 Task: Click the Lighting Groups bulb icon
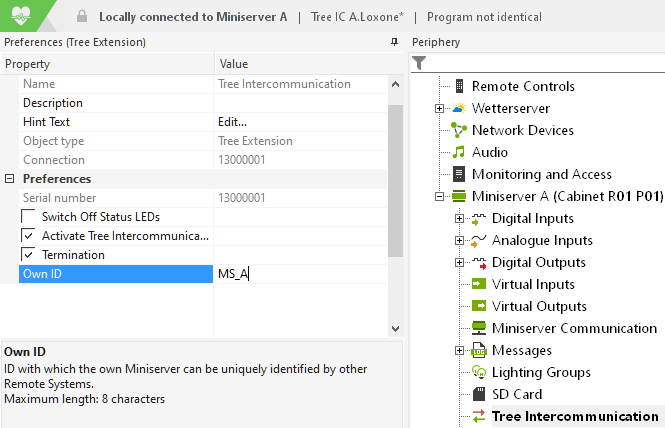point(479,372)
